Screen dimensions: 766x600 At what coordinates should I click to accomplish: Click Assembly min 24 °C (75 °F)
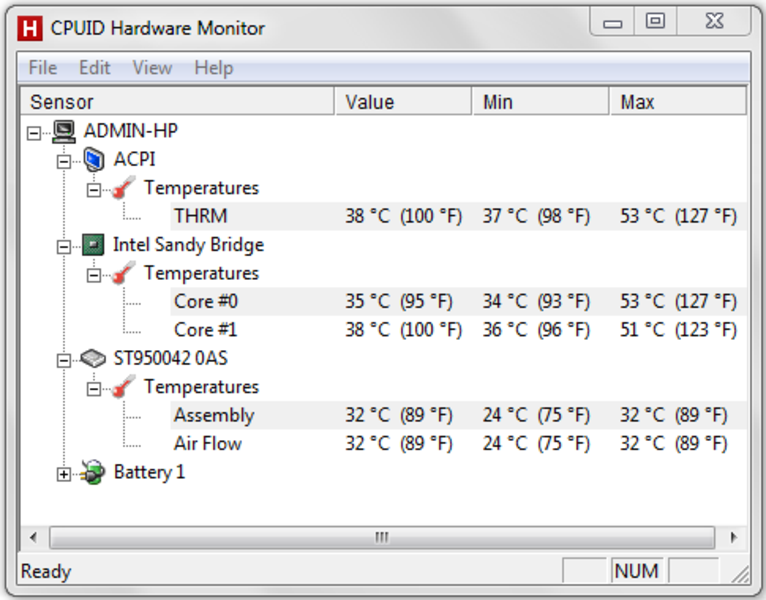536,415
